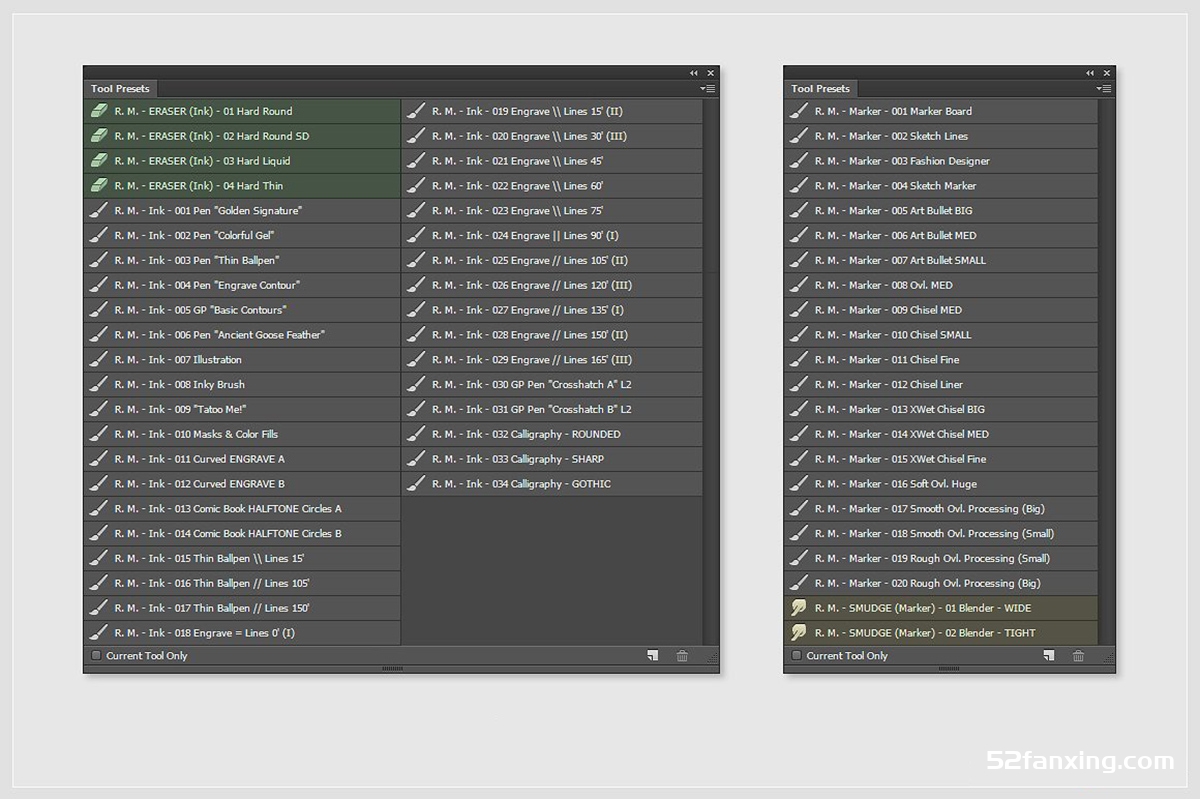Select Marker 002 Sketch Lines preset
This screenshot has width=1200, height=799.
tap(941, 136)
